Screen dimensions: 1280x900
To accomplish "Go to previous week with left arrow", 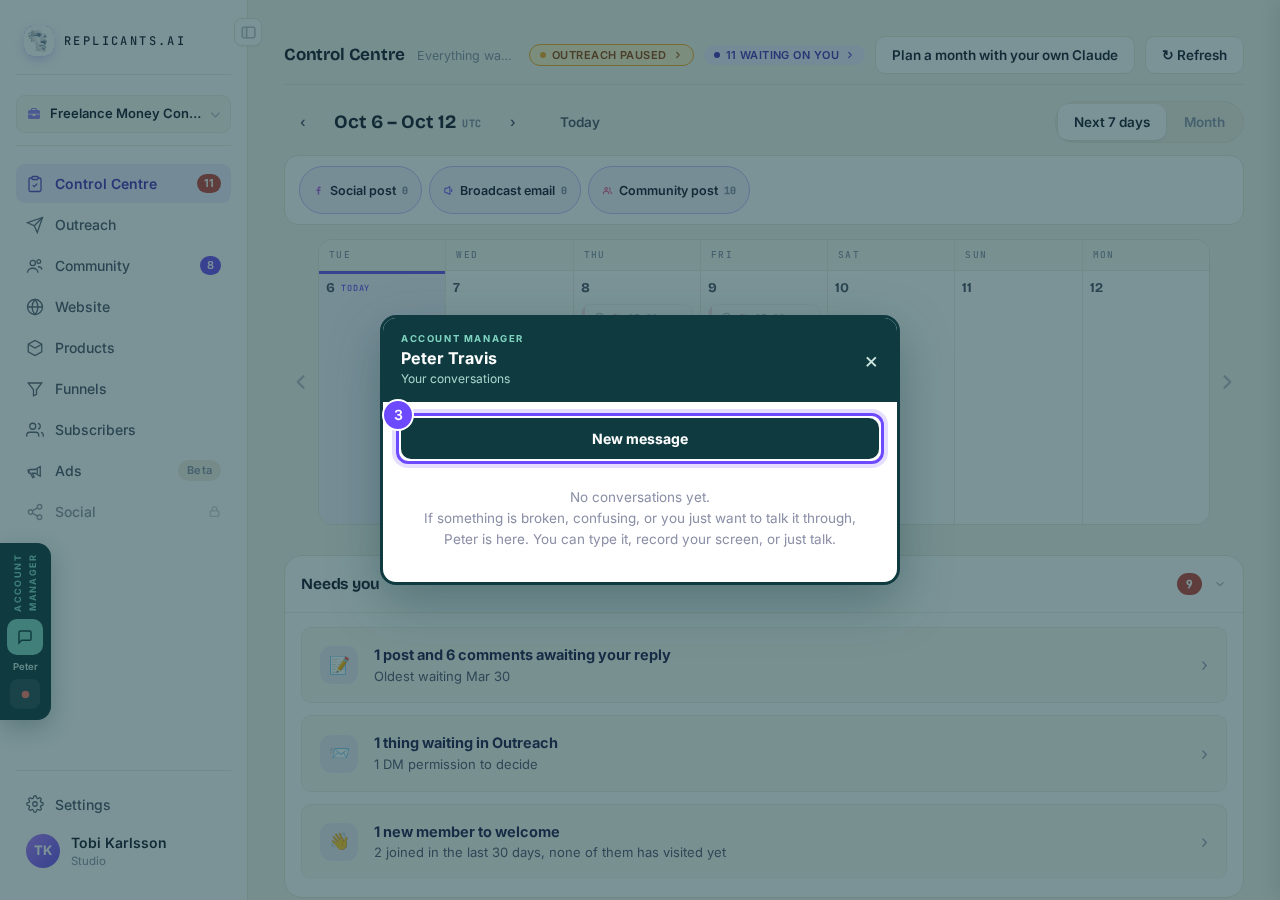I will (303, 123).
